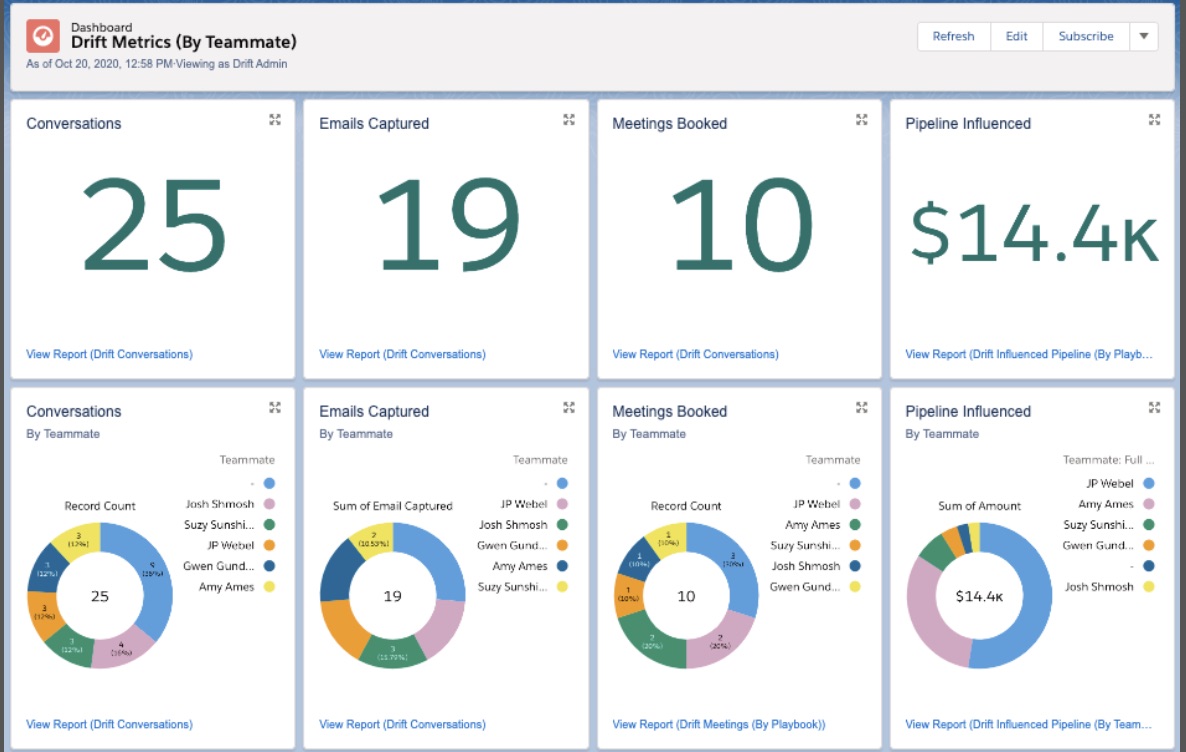Click Gwen Gund orange swatch in Emails Captured legend
The width and height of the screenshot is (1186, 752).
[562, 545]
